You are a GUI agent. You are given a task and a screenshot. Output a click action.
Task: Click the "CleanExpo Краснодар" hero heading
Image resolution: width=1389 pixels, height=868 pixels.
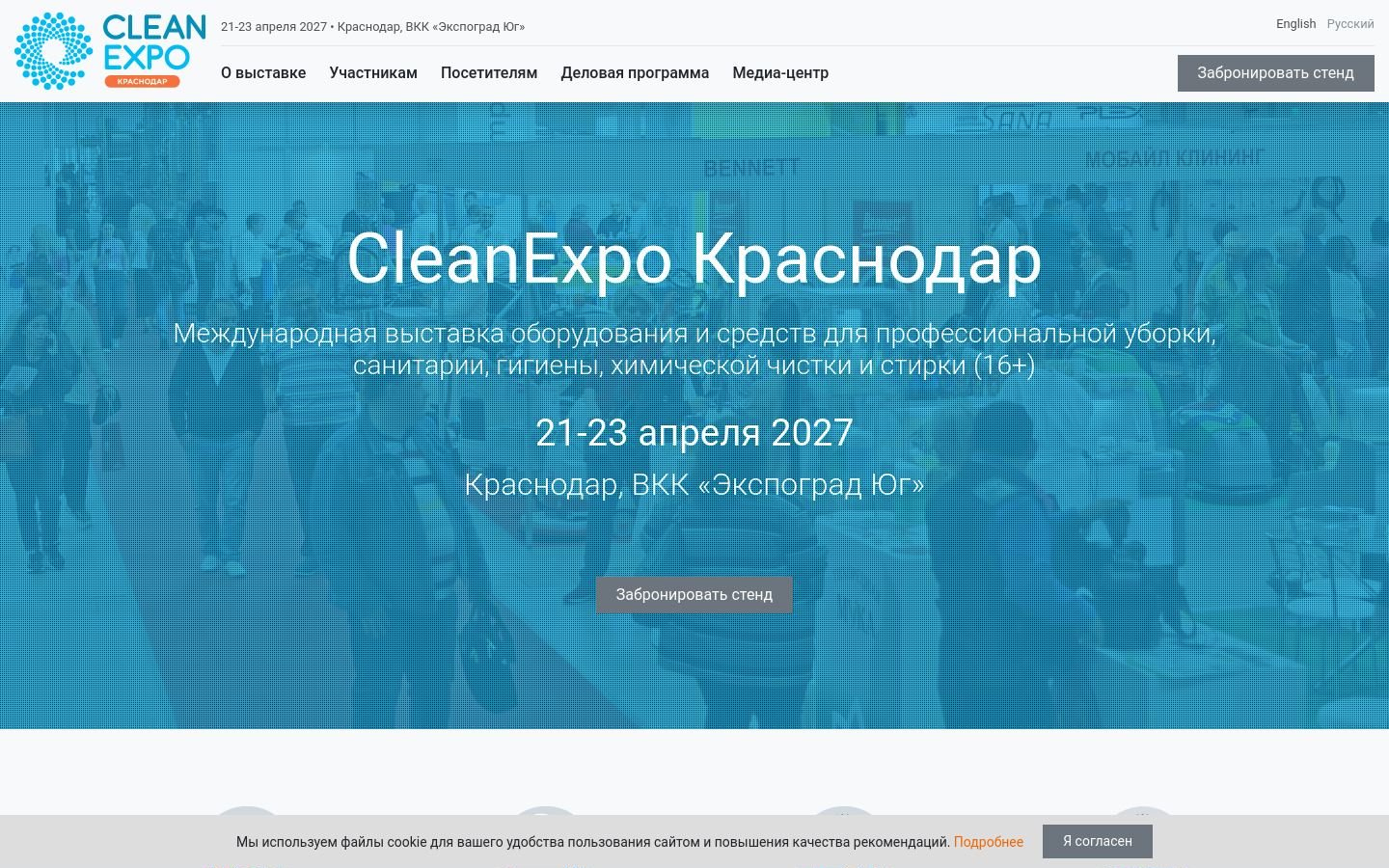(694, 259)
